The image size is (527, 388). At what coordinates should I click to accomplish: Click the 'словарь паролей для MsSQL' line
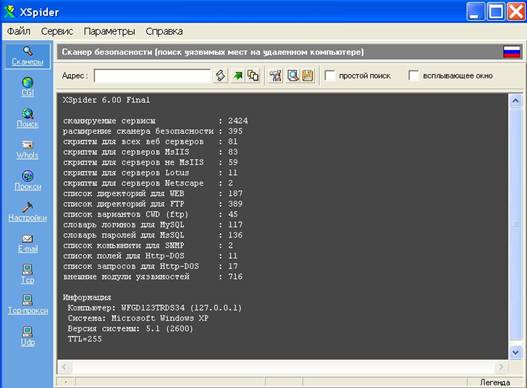point(153,235)
